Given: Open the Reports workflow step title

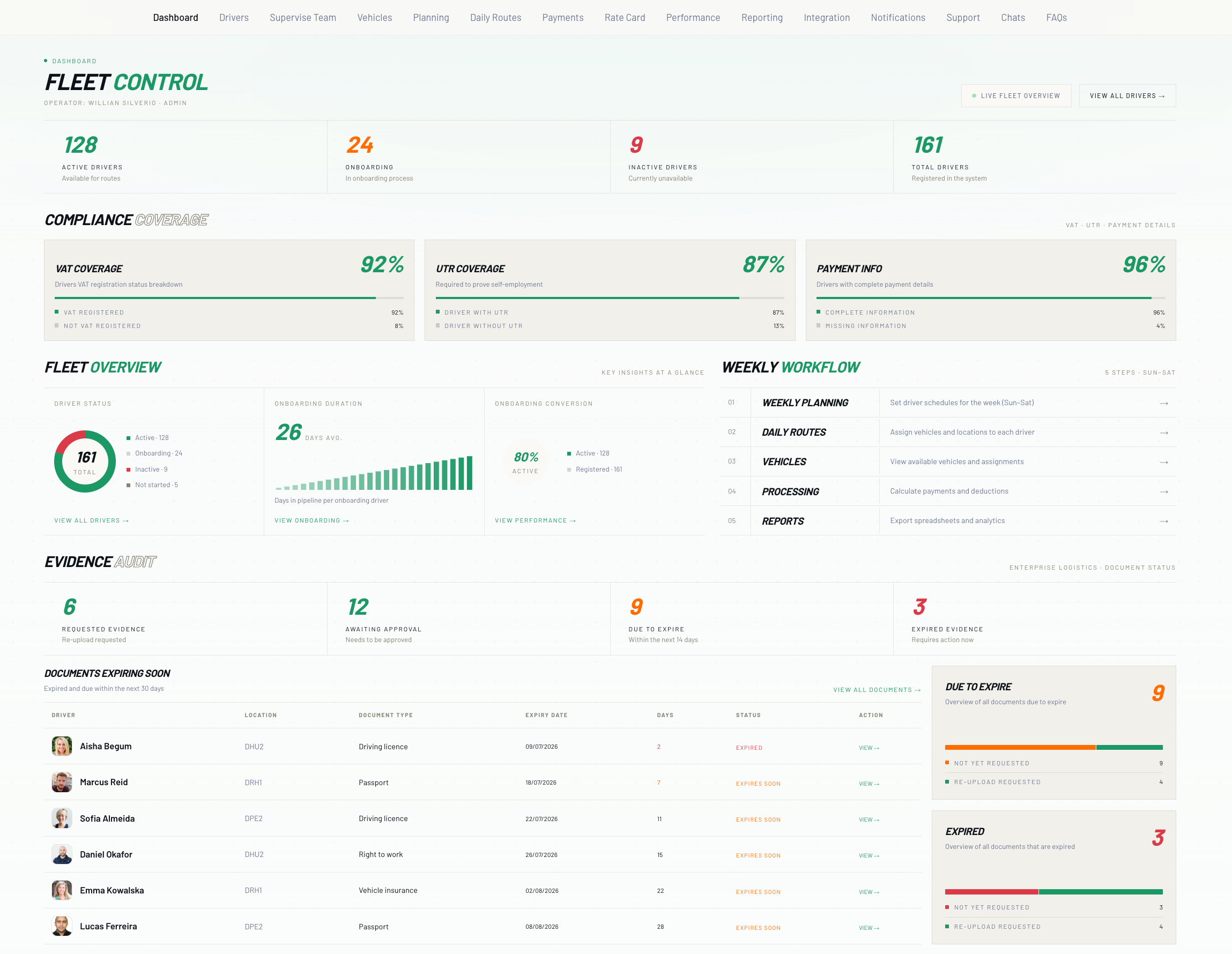Looking at the screenshot, I should pyautogui.click(x=782, y=521).
